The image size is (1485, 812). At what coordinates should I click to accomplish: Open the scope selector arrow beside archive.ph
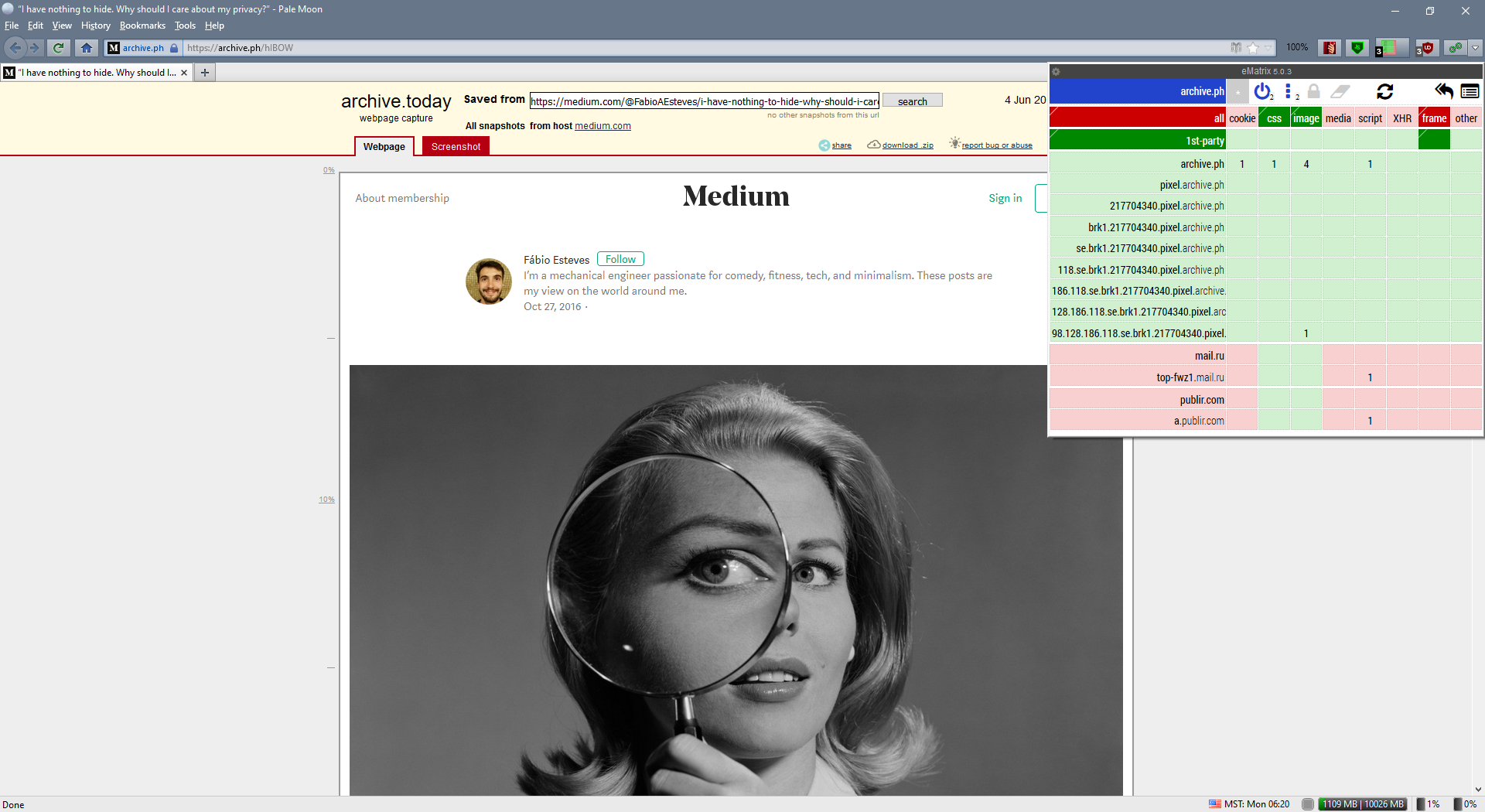point(1237,90)
